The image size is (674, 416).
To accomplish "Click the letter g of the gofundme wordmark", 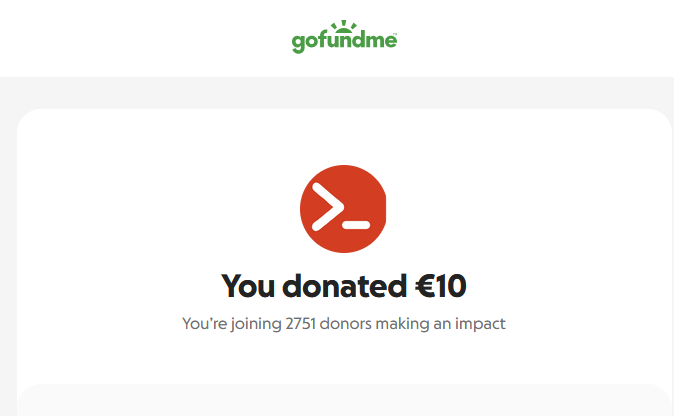I will click(298, 43).
